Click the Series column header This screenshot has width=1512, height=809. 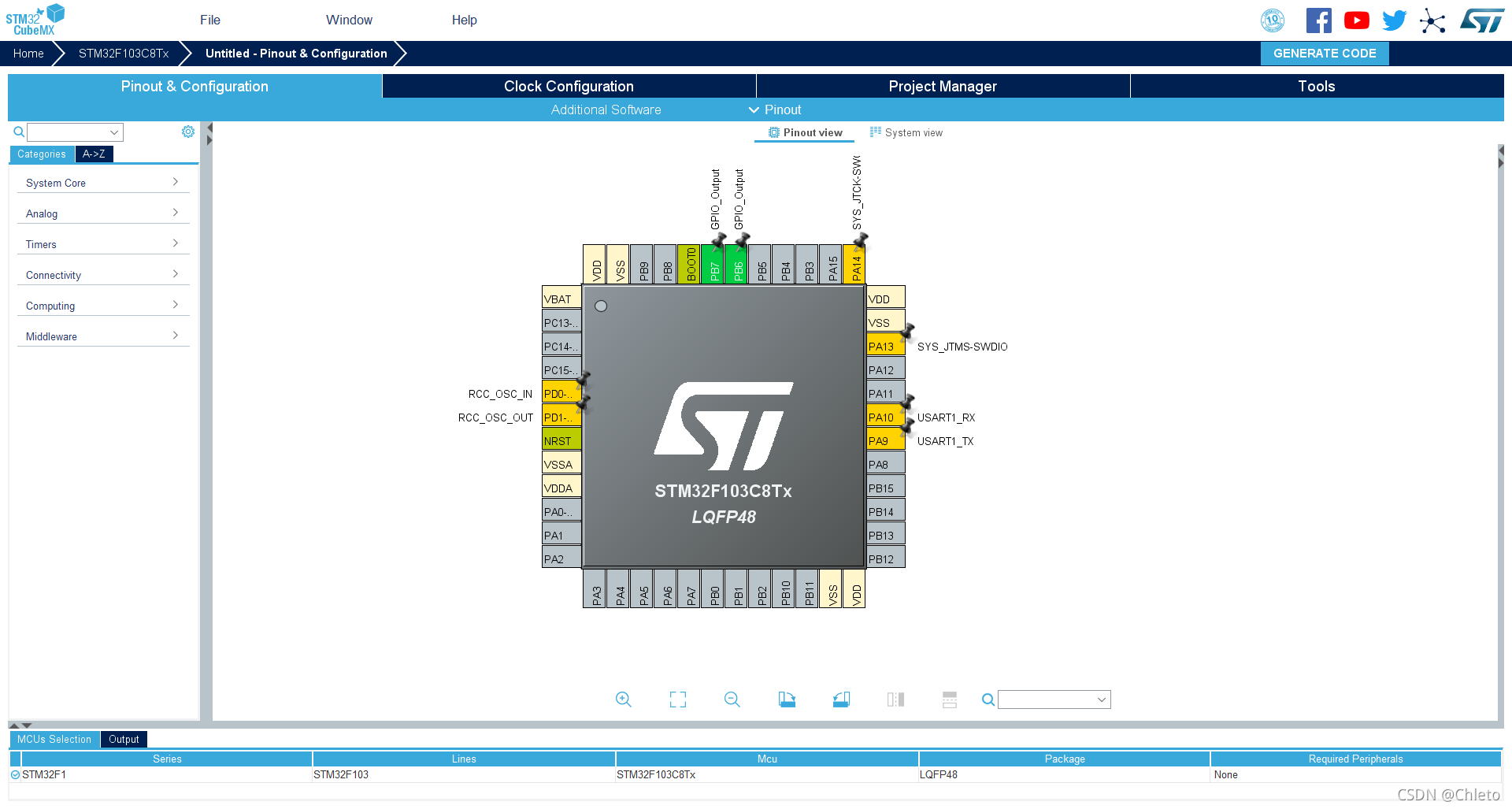tap(167, 759)
